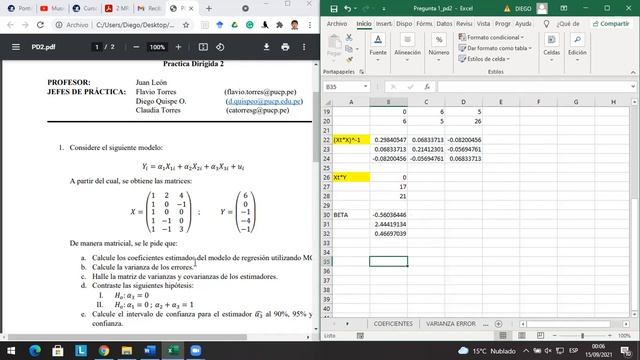Switch to the Gmail tab in Chrome

149,8
